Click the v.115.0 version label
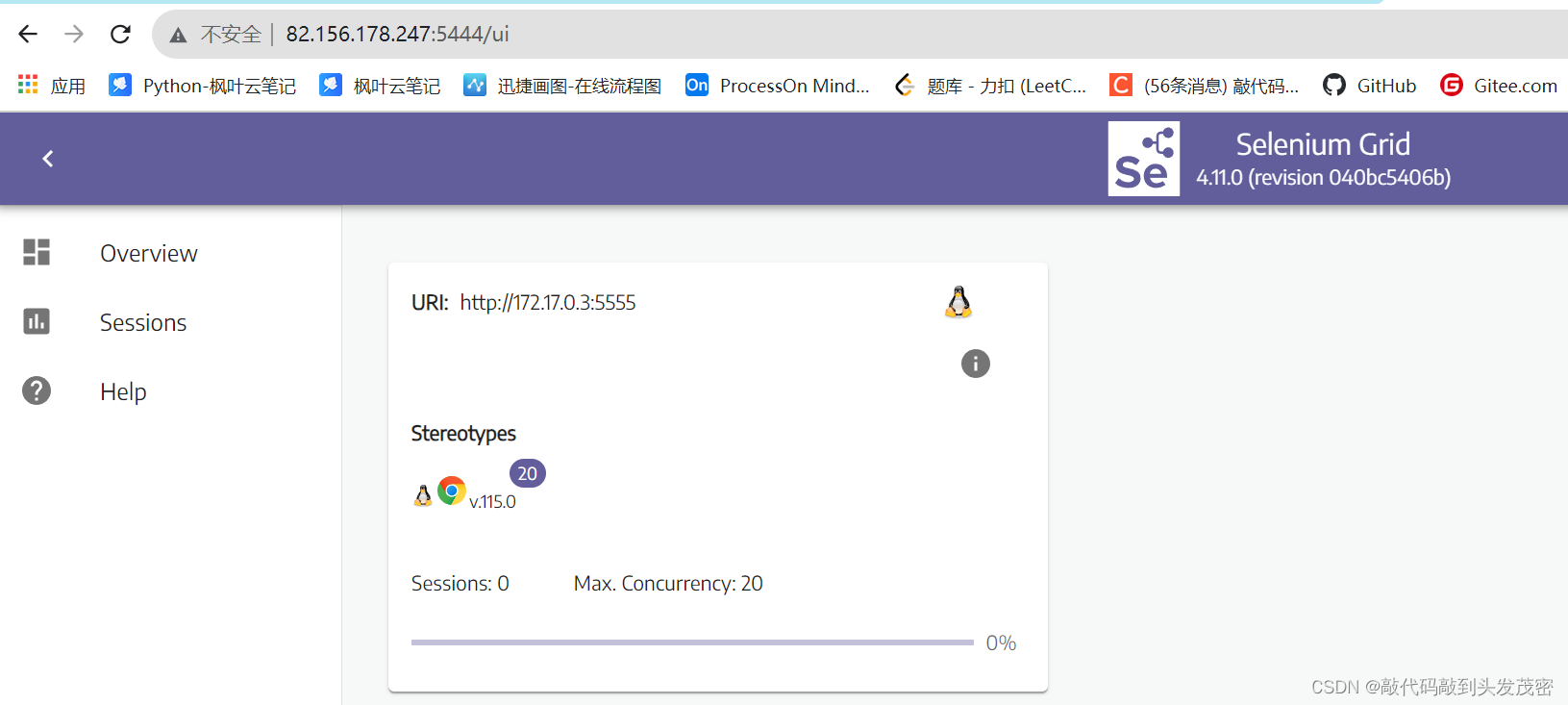Viewport: 1568px width, 705px height. (492, 501)
